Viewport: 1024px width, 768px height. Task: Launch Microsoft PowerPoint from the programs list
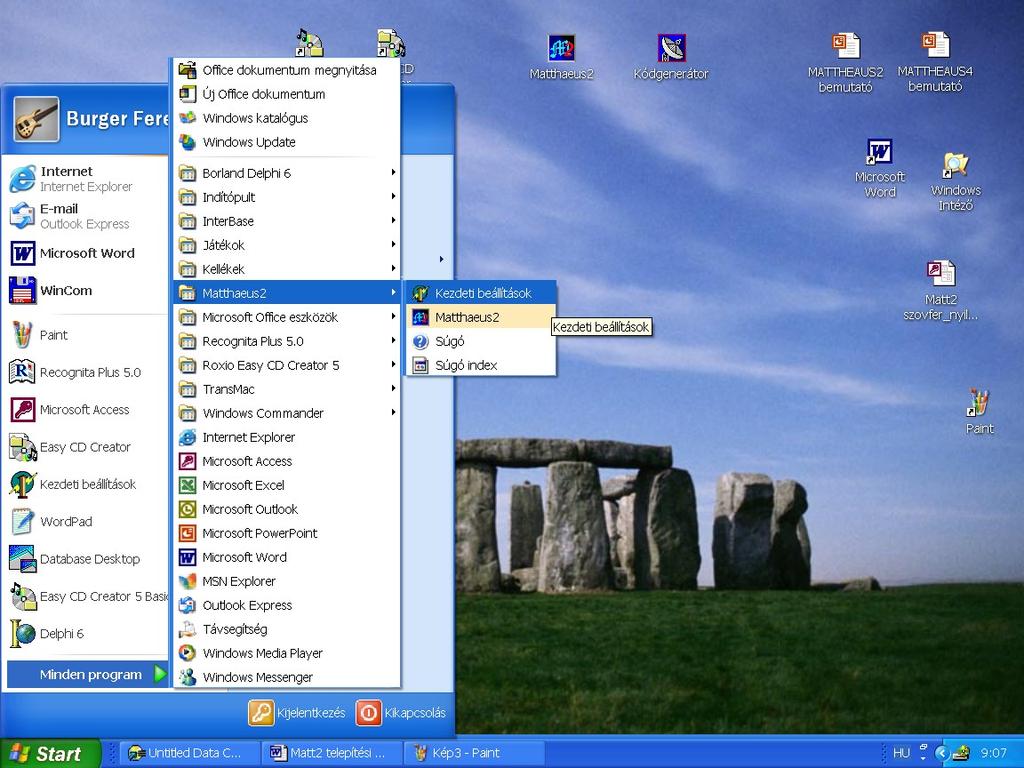coord(287,533)
